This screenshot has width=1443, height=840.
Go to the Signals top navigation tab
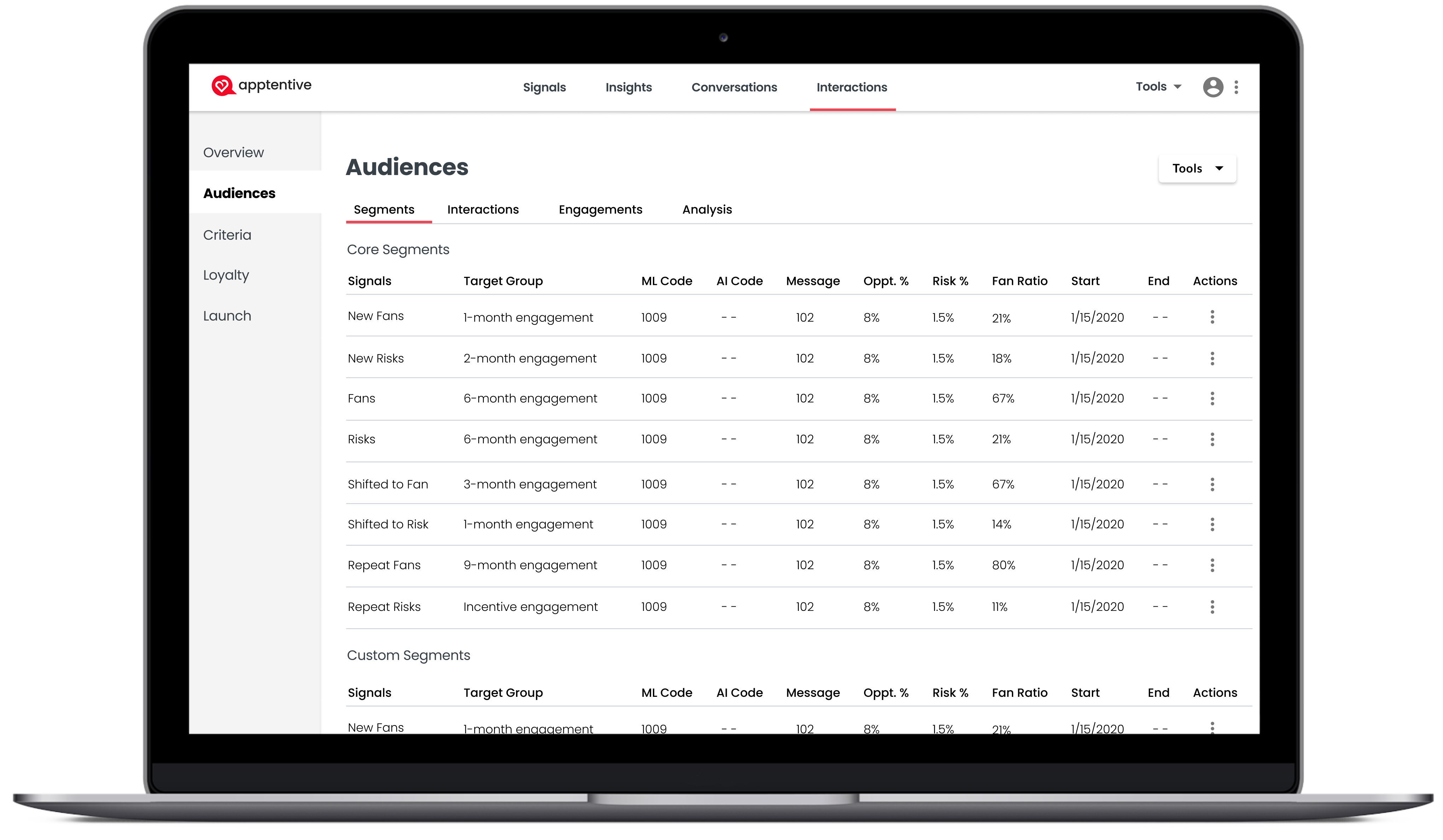pos(544,87)
